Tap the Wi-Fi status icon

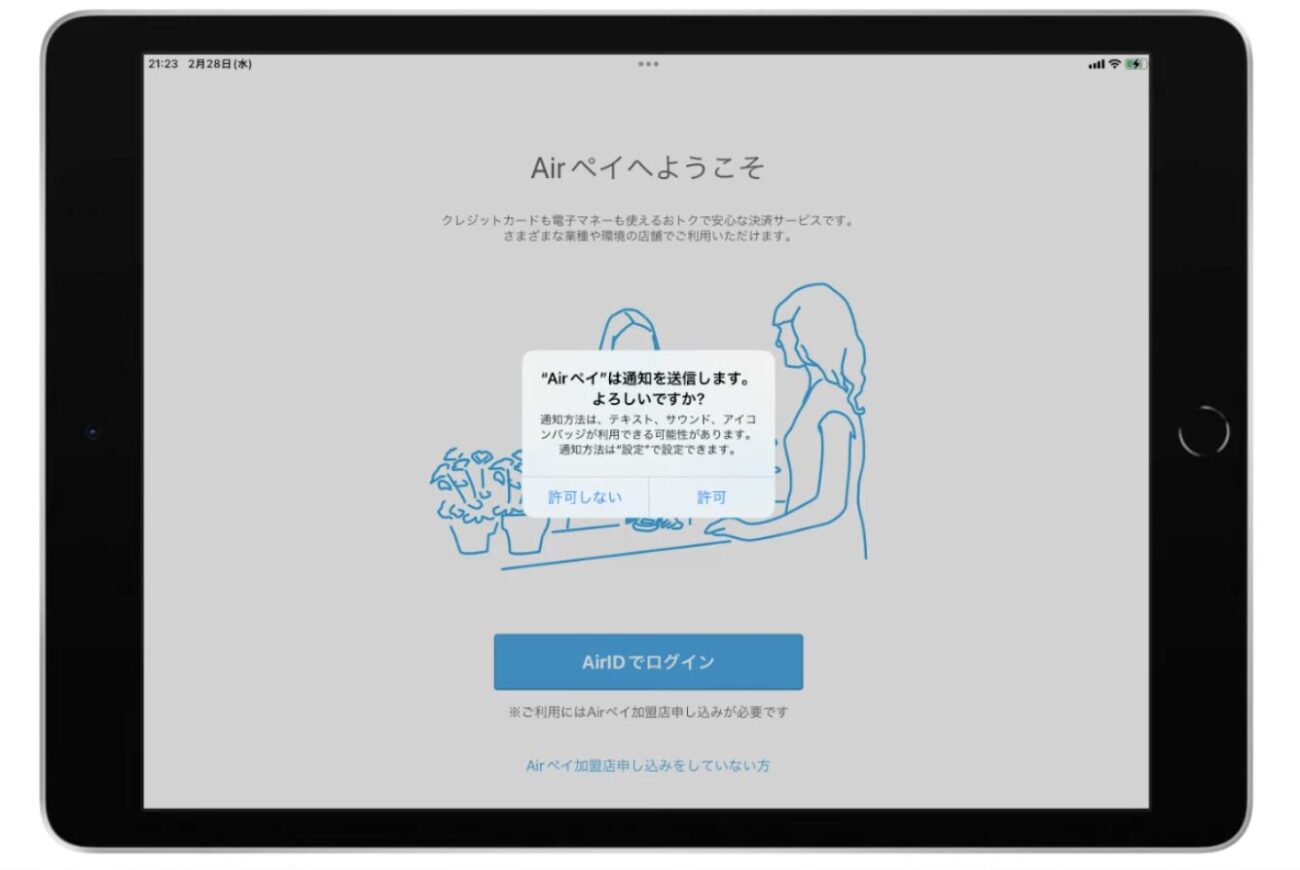[x=1114, y=64]
